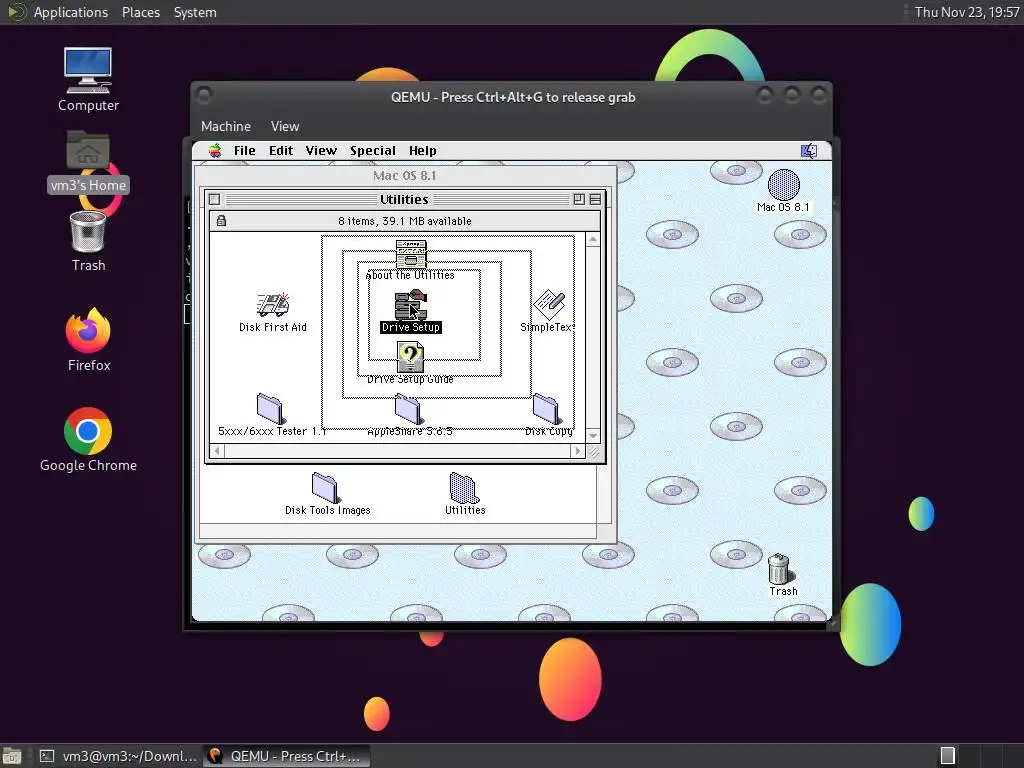
Task: Open the Apple menu
Action: (215, 151)
